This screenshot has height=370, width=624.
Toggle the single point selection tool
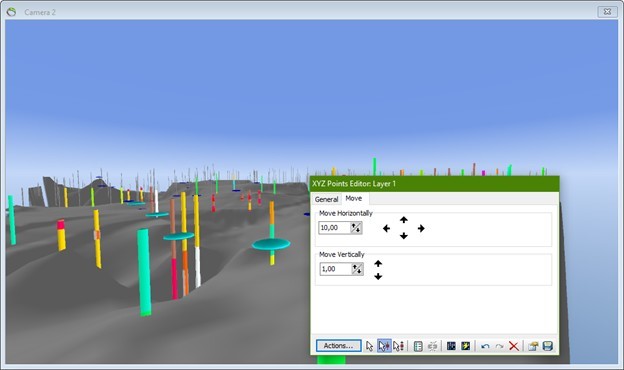384,346
